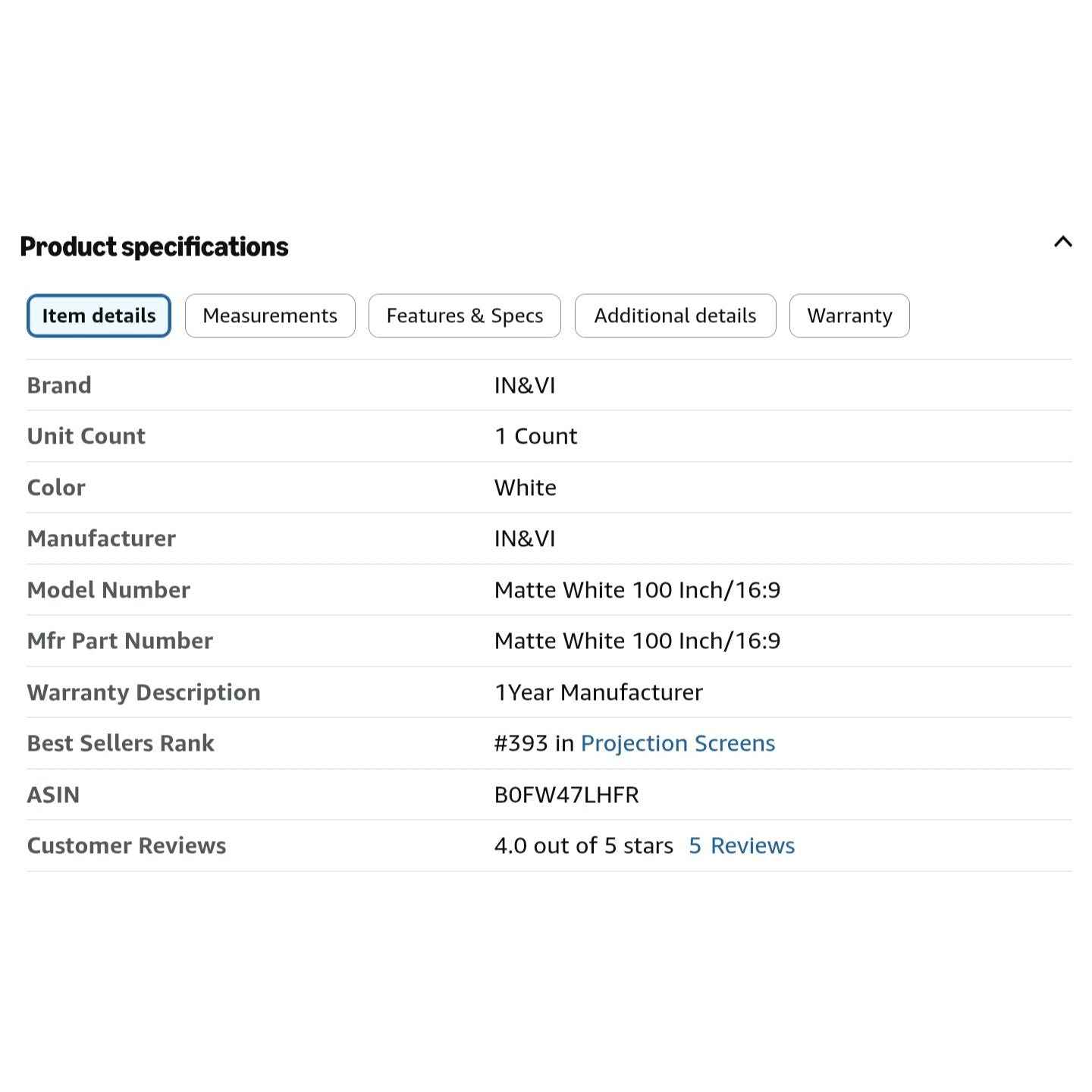1092x1092 pixels.
Task: Click the Best Sellers Rank label
Action: [x=121, y=743]
